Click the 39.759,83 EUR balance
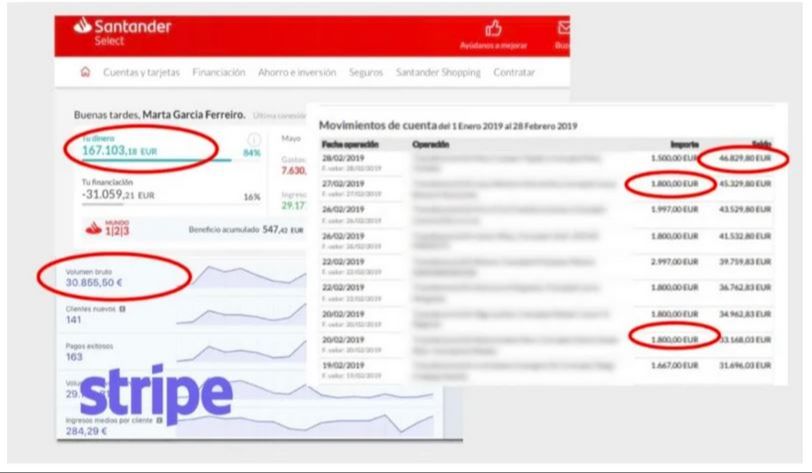Viewport: 812px width, 473px height. (x=745, y=262)
